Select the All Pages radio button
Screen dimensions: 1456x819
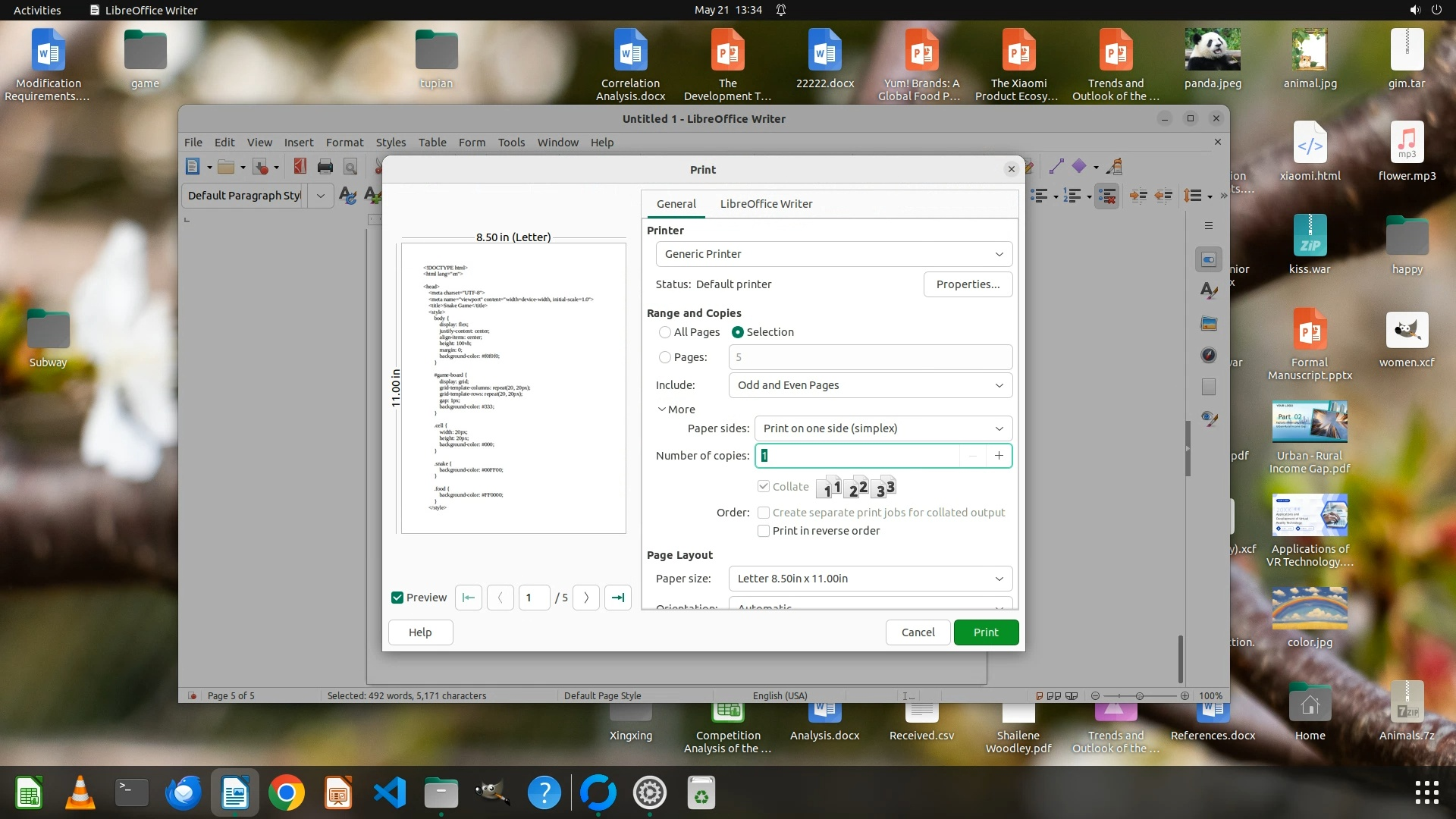665,332
